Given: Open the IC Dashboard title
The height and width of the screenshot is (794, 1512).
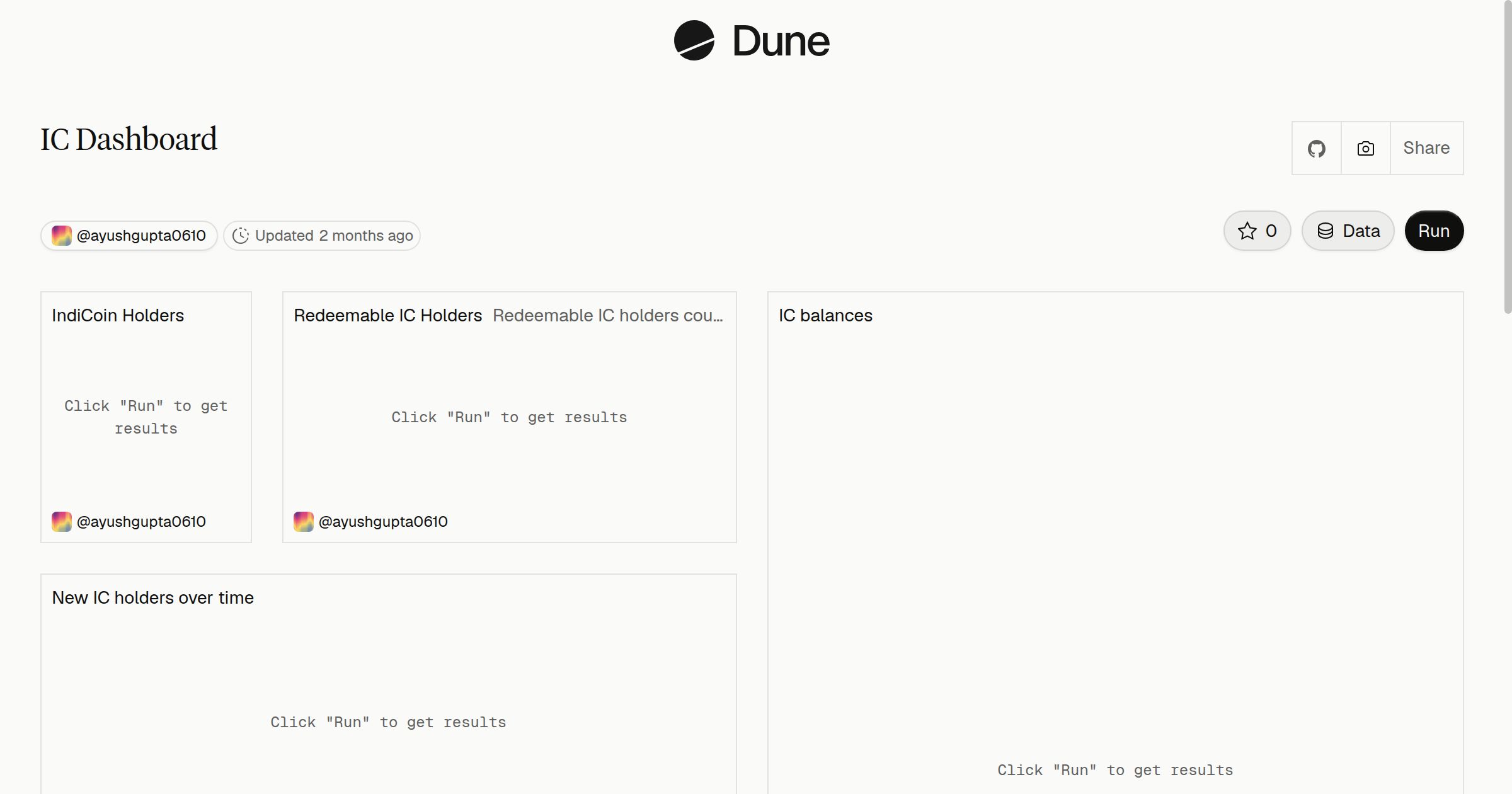Looking at the screenshot, I should point(129,139).
